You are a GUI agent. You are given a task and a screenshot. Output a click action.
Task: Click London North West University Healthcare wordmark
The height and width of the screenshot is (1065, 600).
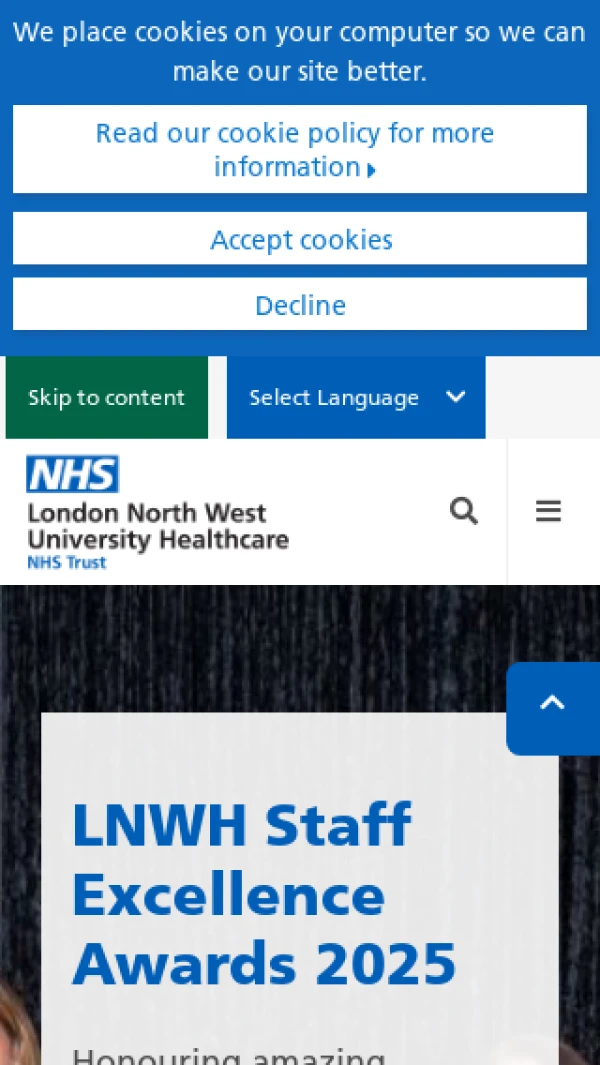[158, 527]
